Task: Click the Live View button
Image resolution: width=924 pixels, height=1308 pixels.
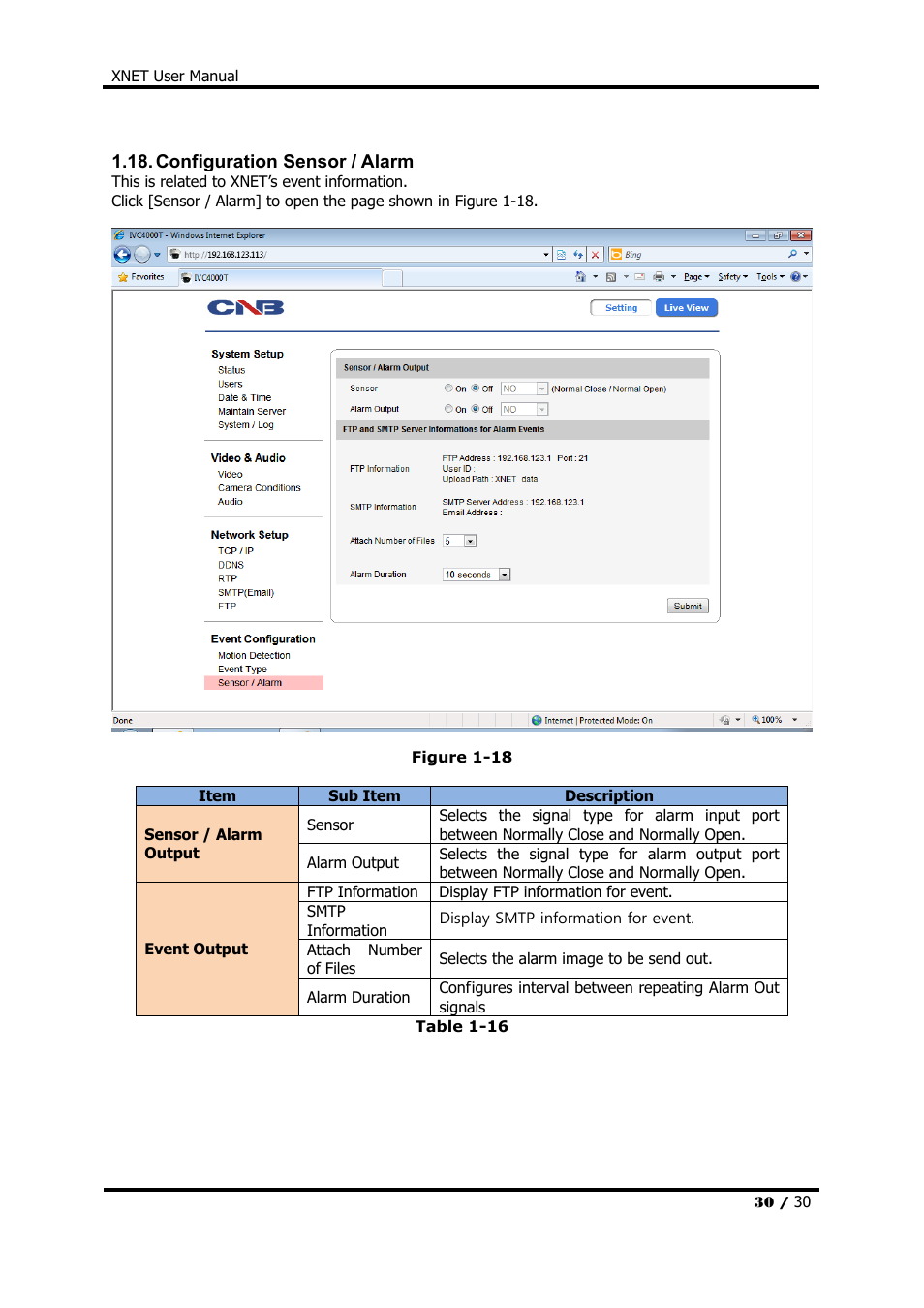Action: click(x=687, y=308)
